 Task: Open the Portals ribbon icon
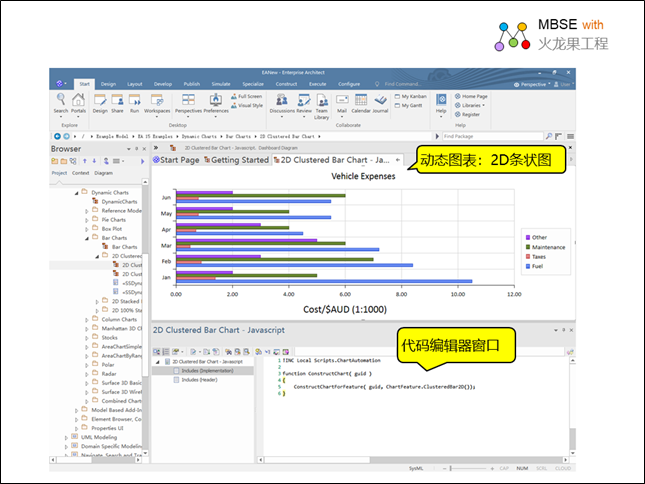(78, 103)
